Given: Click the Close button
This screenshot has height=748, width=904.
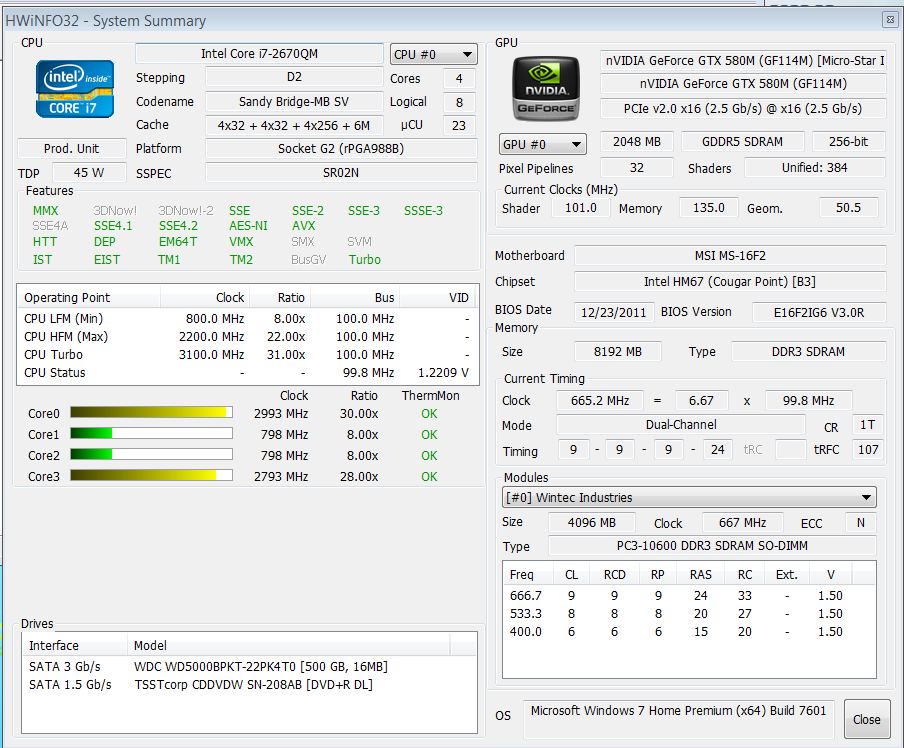Looking at the screenshot, I should [867, 719].
